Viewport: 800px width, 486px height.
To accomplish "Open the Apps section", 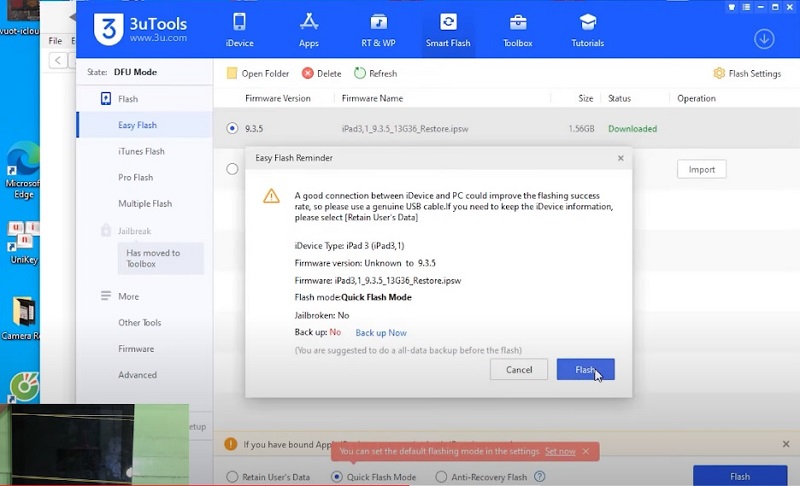I will (309, 31).
